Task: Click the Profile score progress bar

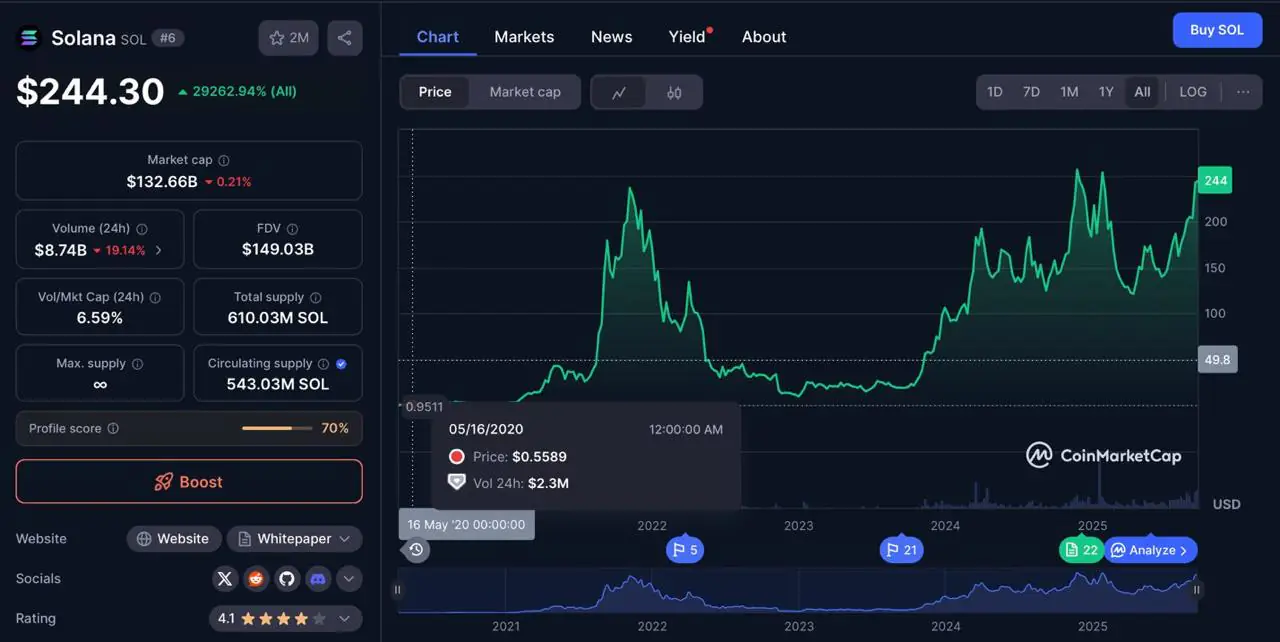Action: [276, 428]
